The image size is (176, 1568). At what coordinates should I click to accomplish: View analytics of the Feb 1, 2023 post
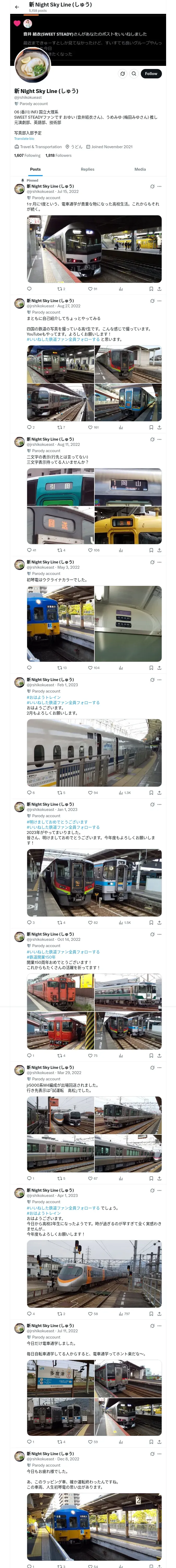[x=121, y=793]
